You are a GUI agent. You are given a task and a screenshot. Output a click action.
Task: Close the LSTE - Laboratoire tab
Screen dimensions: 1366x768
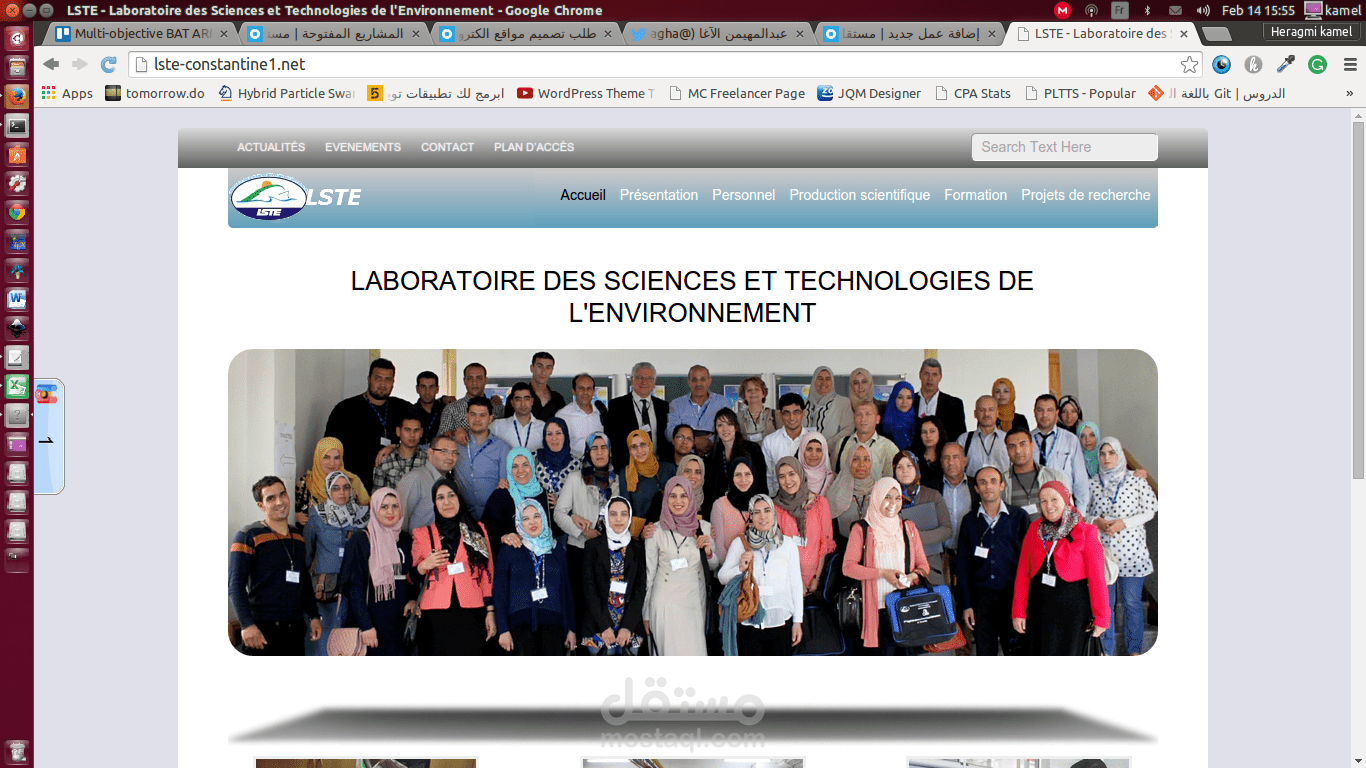pyautogui.click(x=1184, y=33)
